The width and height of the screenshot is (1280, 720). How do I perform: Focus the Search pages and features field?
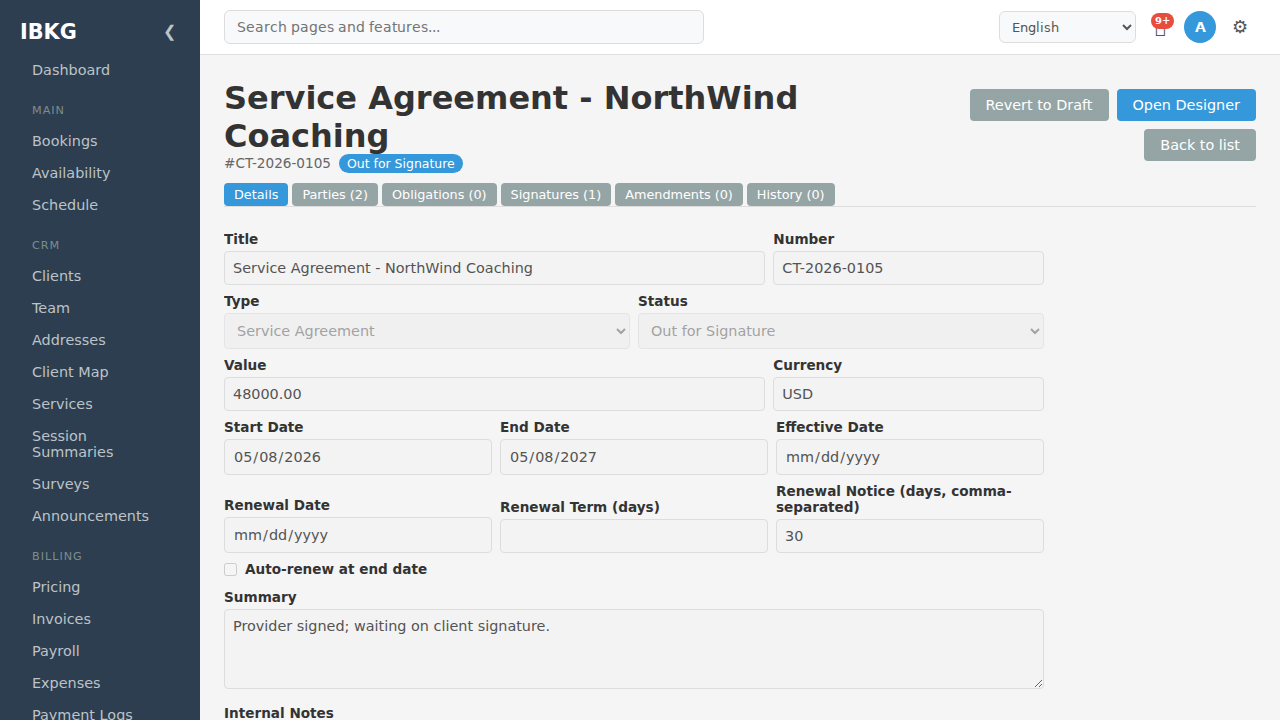(x=464, y=27)
